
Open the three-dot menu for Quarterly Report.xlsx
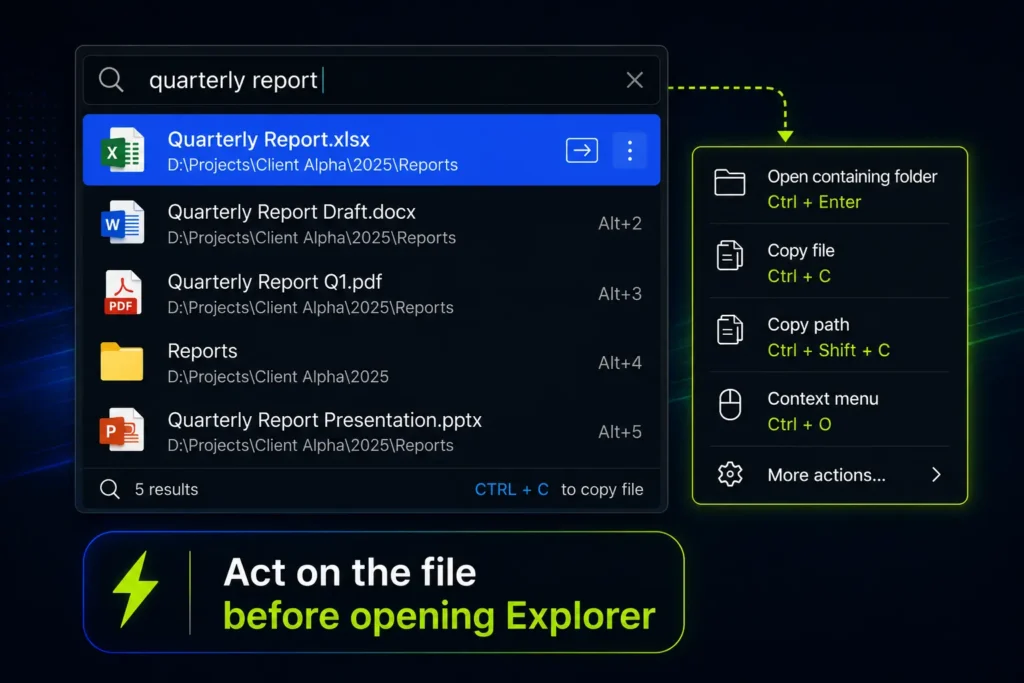tap(630, 150)
